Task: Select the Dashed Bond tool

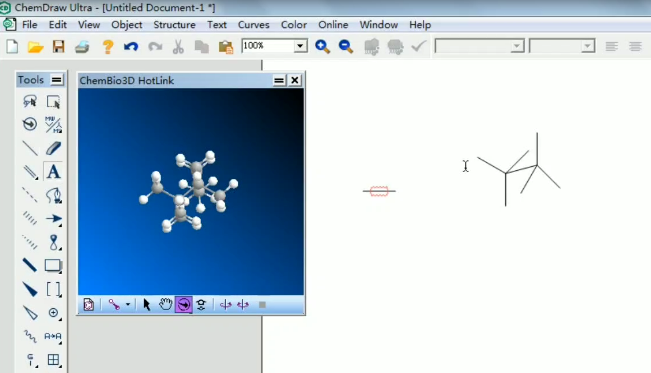Action: coord(30,195)
